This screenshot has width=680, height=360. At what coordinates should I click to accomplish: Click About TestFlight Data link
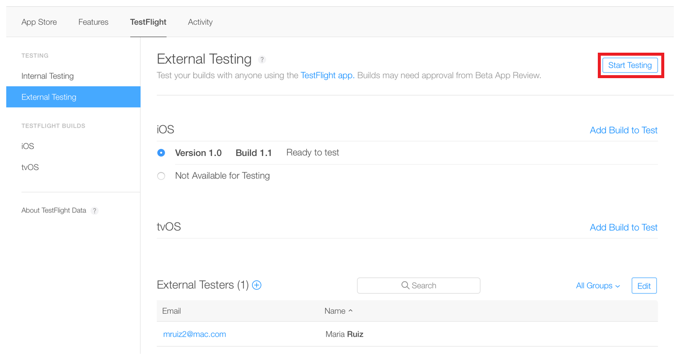(54, 210)
